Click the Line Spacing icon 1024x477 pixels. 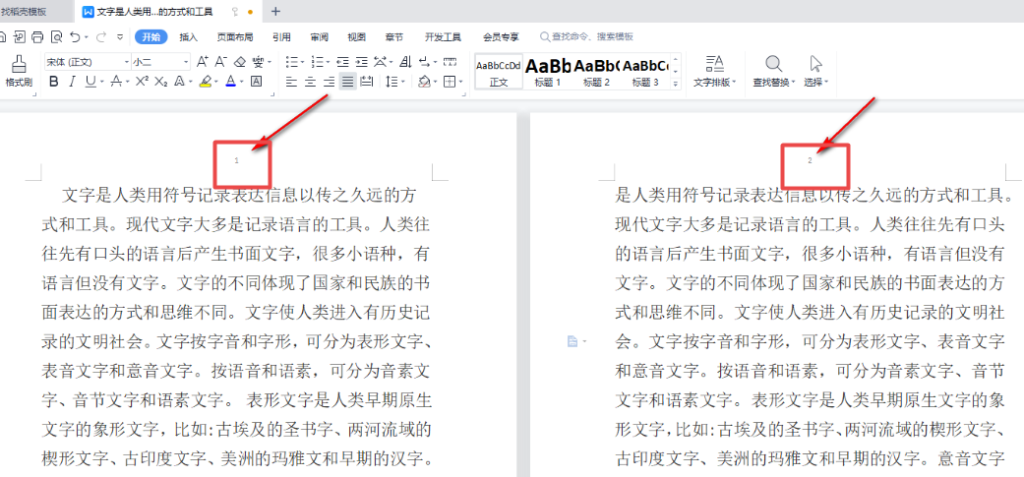(x=391, y=82)
